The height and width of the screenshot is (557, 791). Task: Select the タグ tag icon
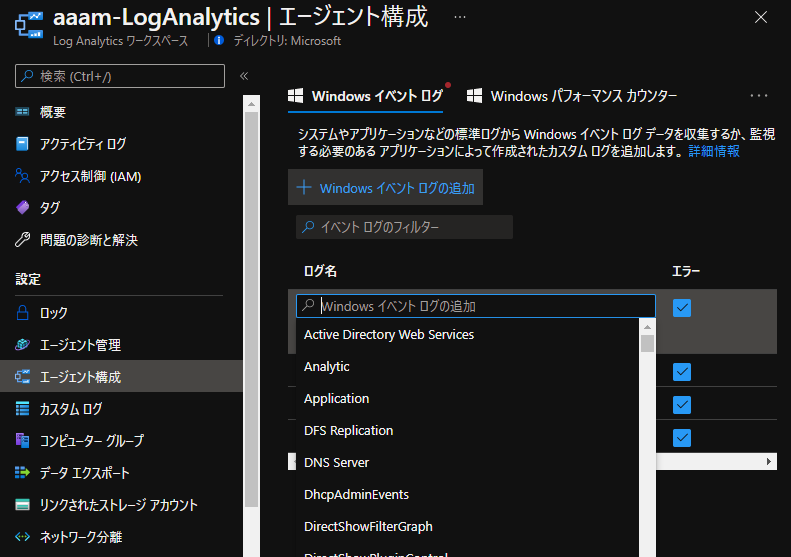tap(23, 207)
